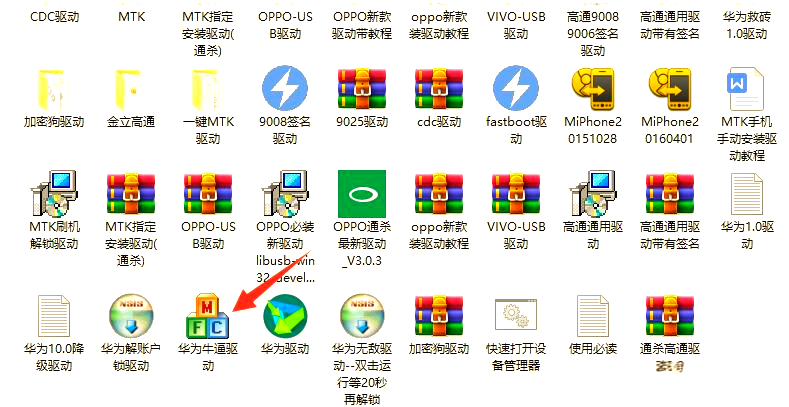The image size is (789, 407).
Task: Select the 华为牛逼驱动 MFC icon
Action: pos(208,317)
